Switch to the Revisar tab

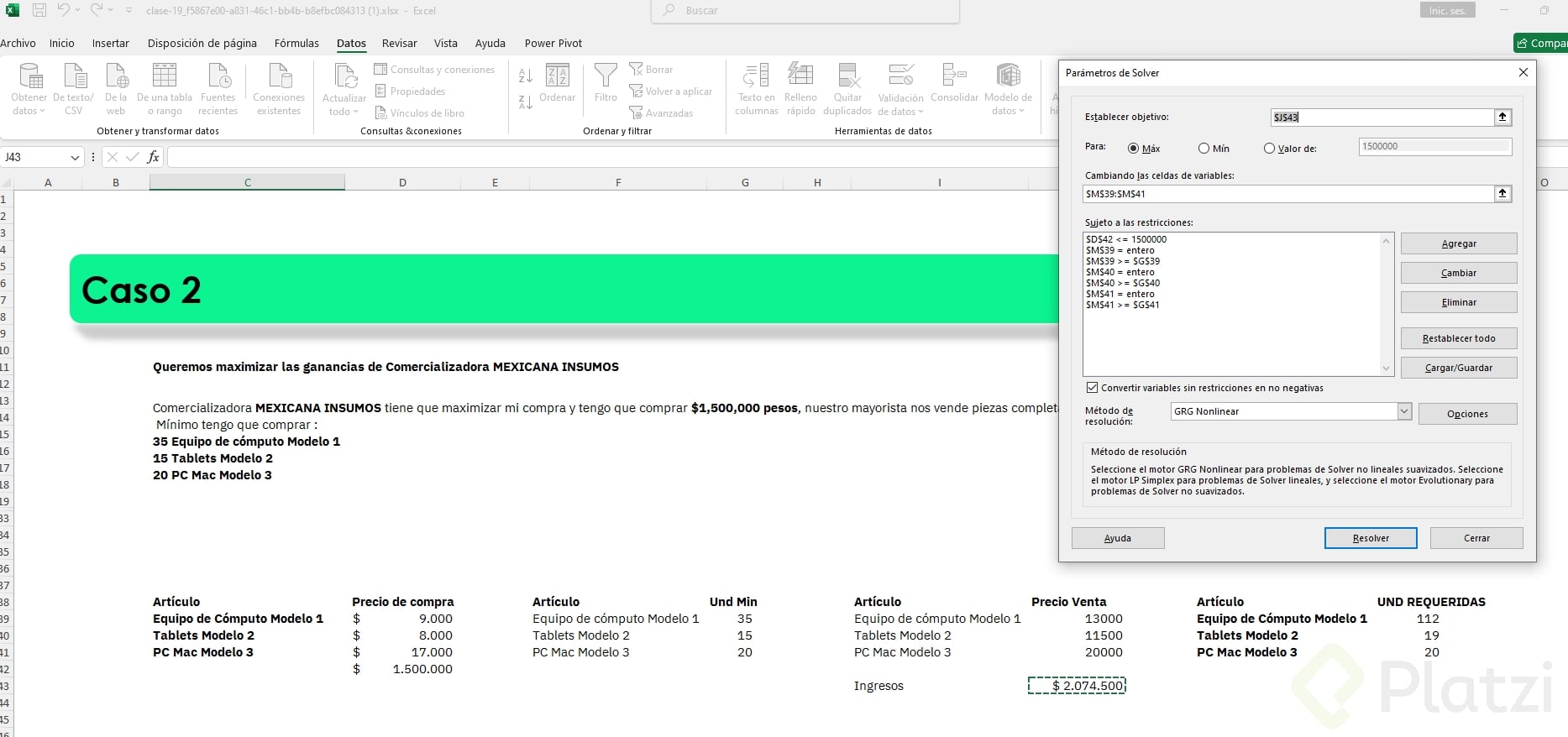tap(400, 44)
